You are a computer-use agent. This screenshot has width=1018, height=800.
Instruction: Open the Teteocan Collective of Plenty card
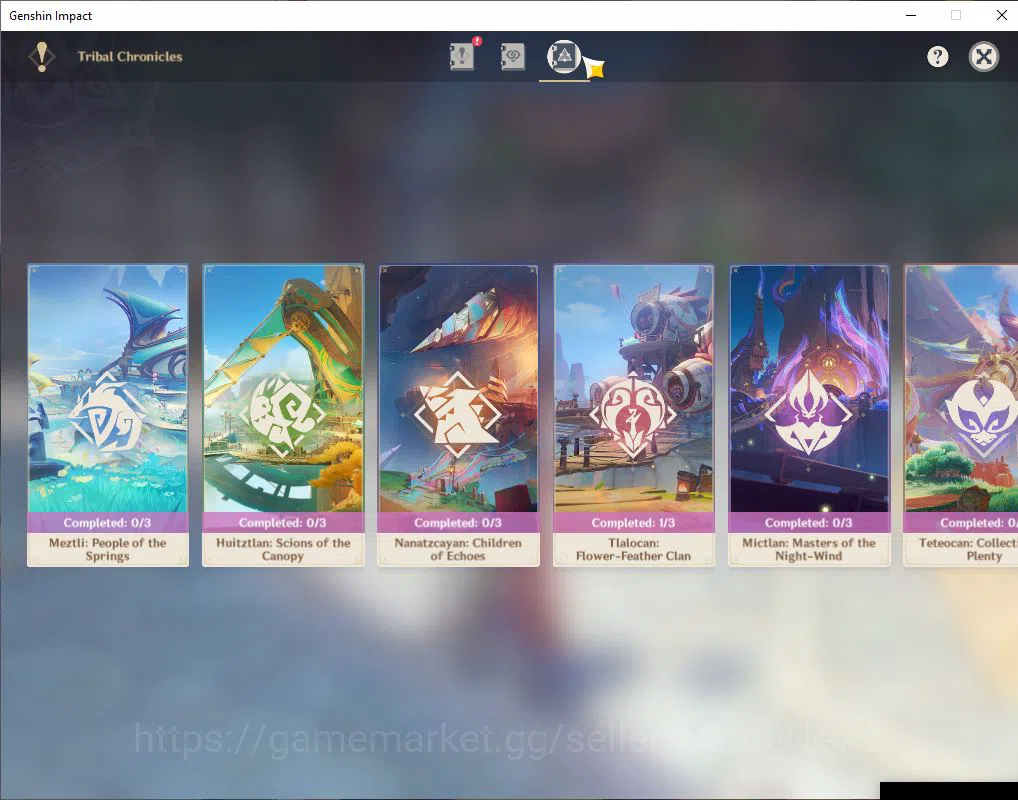[961, 415]
